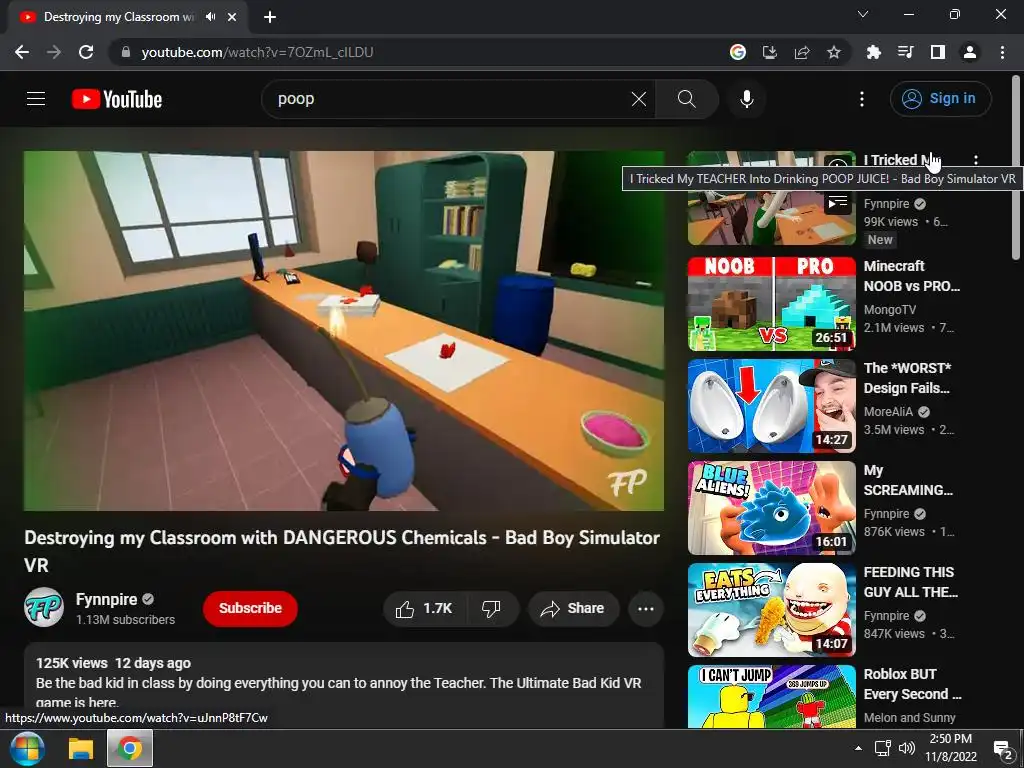Click the Google icon in address bar
This screenshot has height=768, width=1024.
(x=738, y=52)
